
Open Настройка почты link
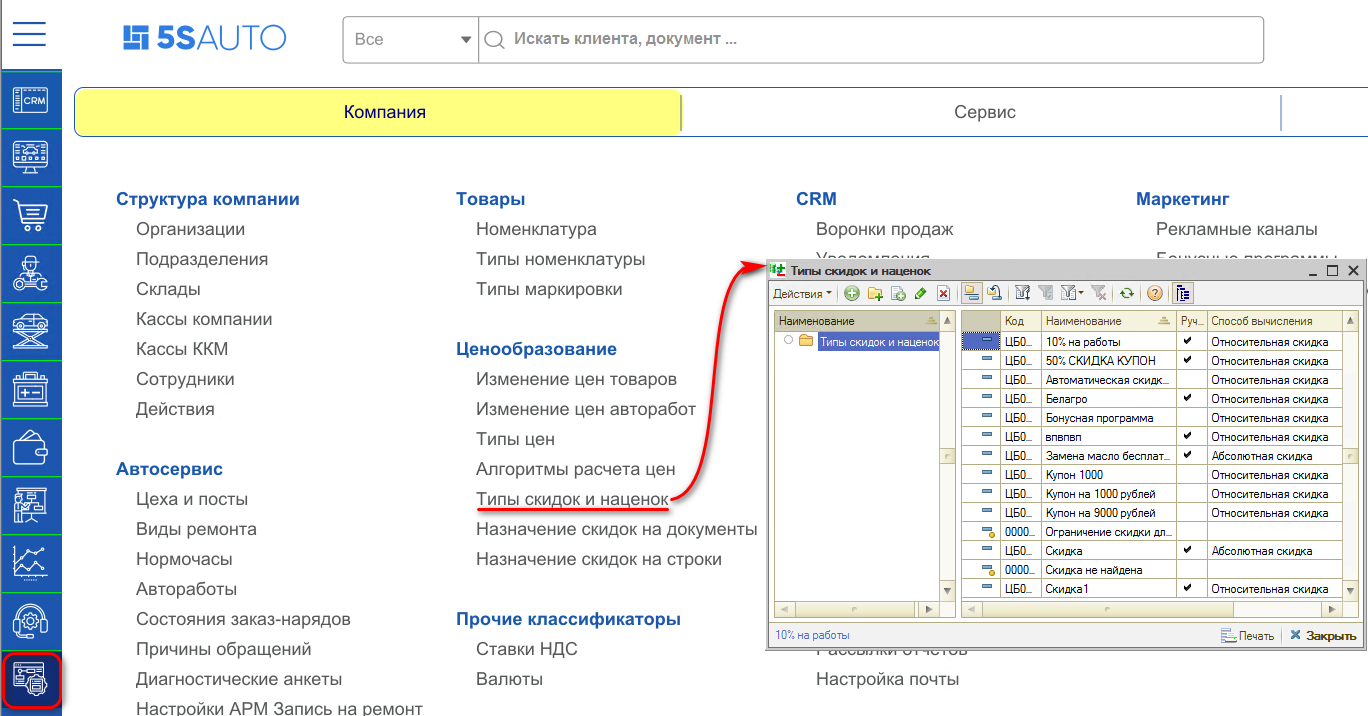point(887,679)
